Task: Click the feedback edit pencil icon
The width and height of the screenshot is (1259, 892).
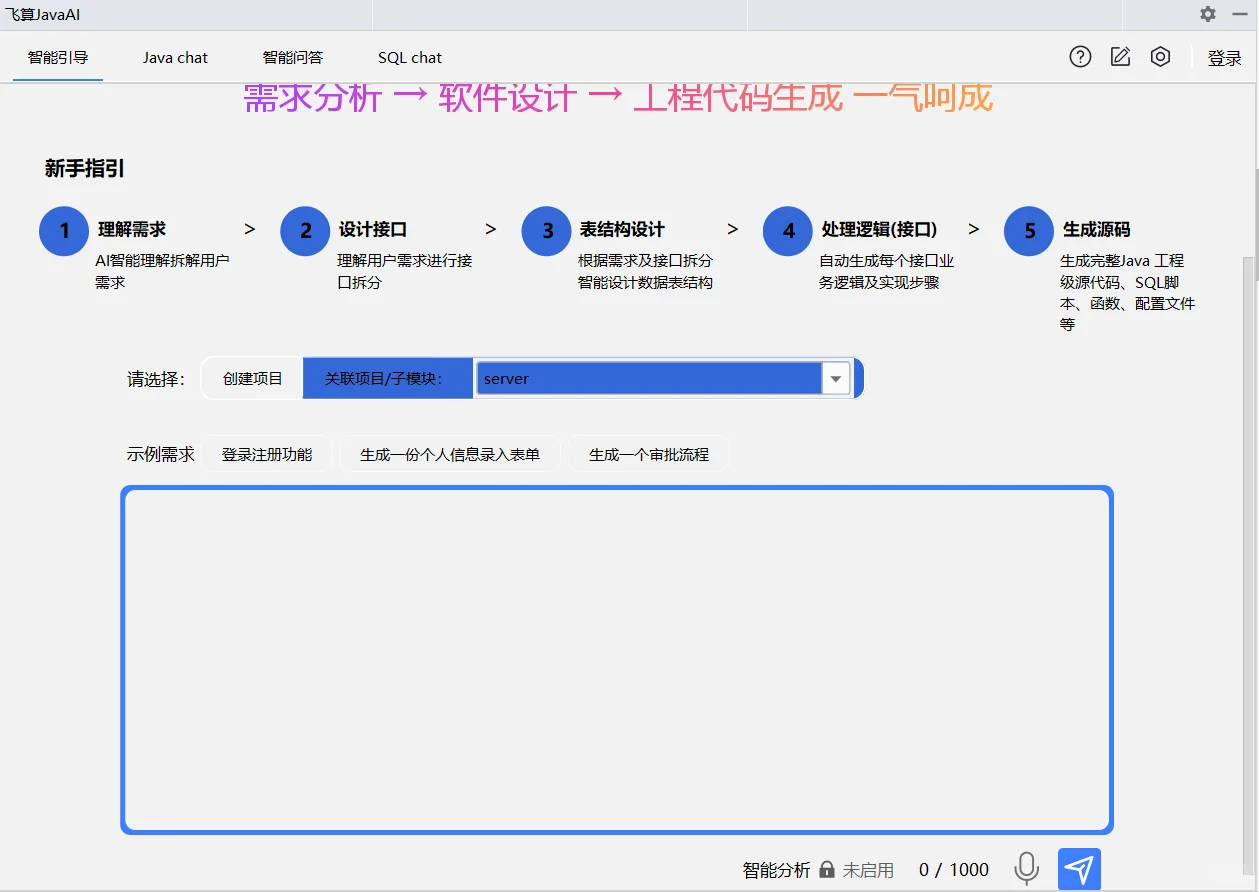Action: (1120, 57)
